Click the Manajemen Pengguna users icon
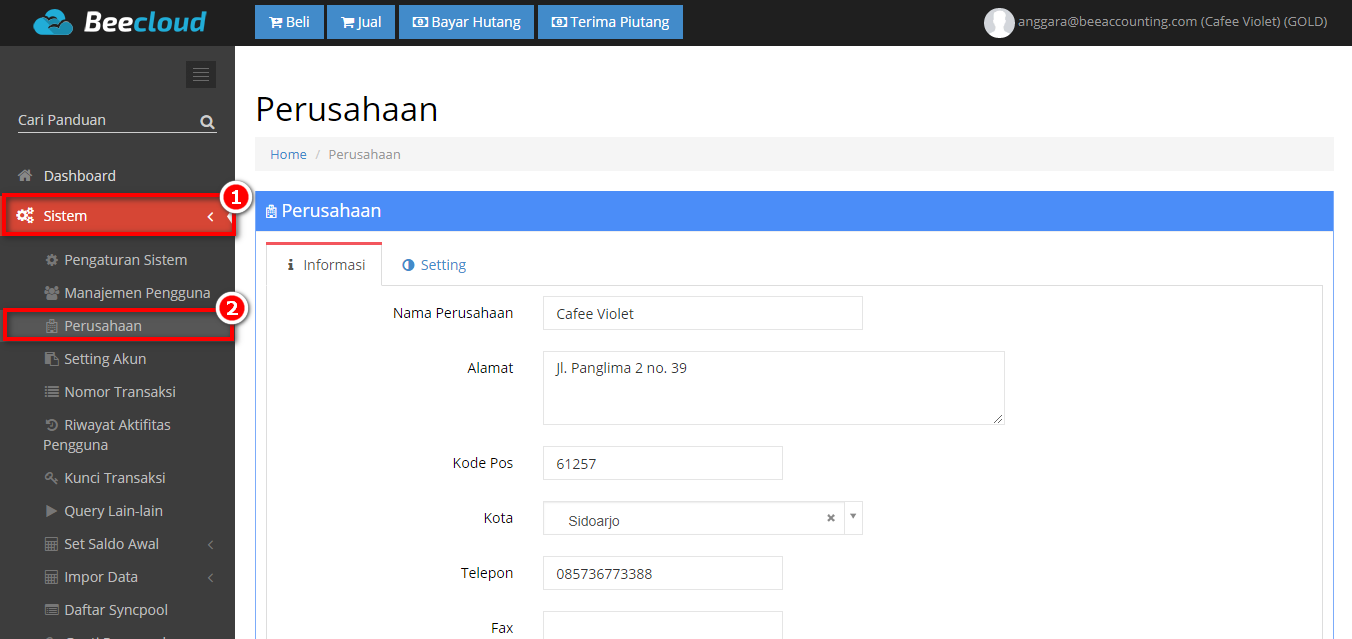 point(52,293)
